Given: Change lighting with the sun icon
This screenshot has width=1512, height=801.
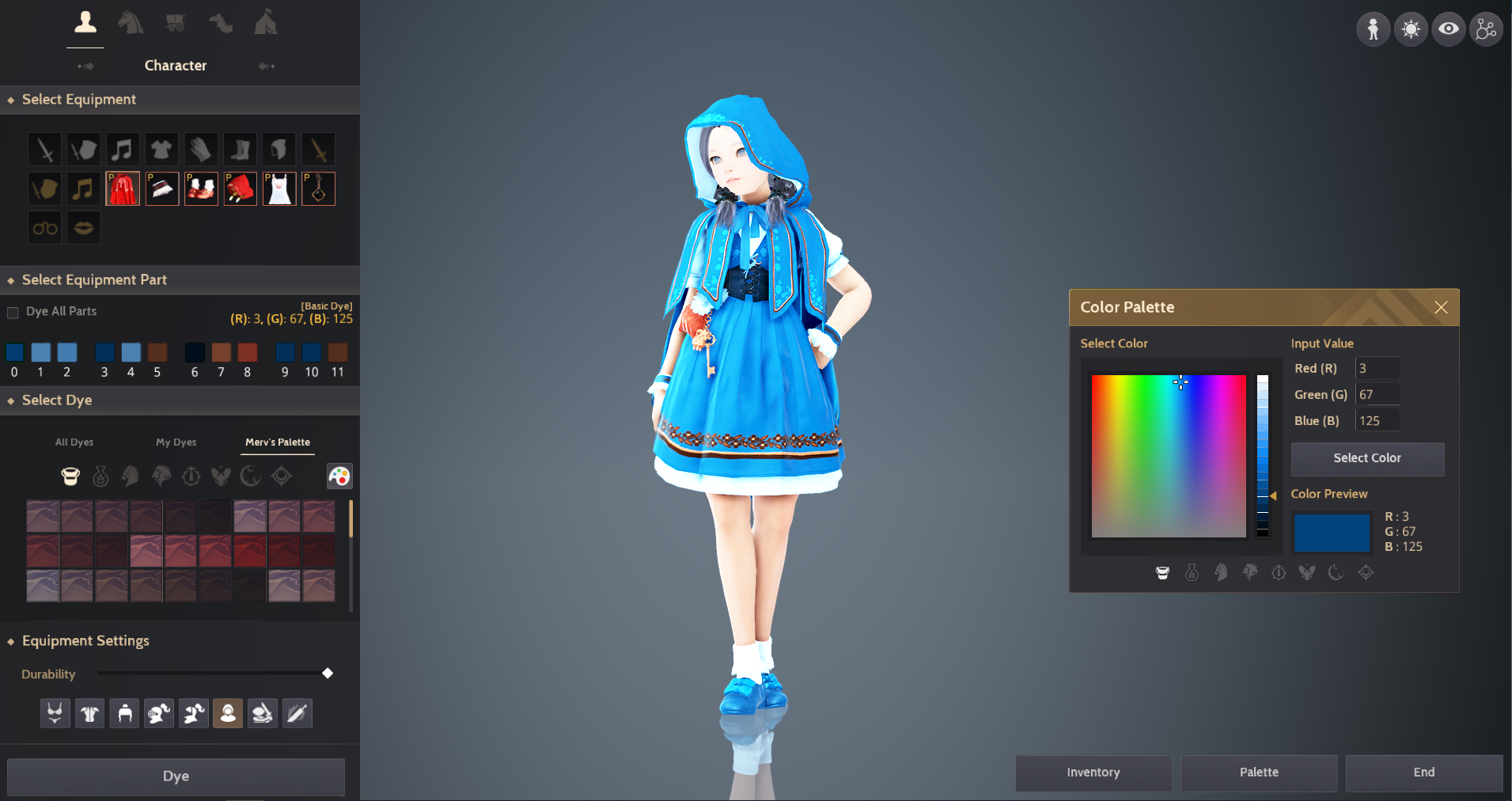Looking at the screenshot, I should point(1411,30).
